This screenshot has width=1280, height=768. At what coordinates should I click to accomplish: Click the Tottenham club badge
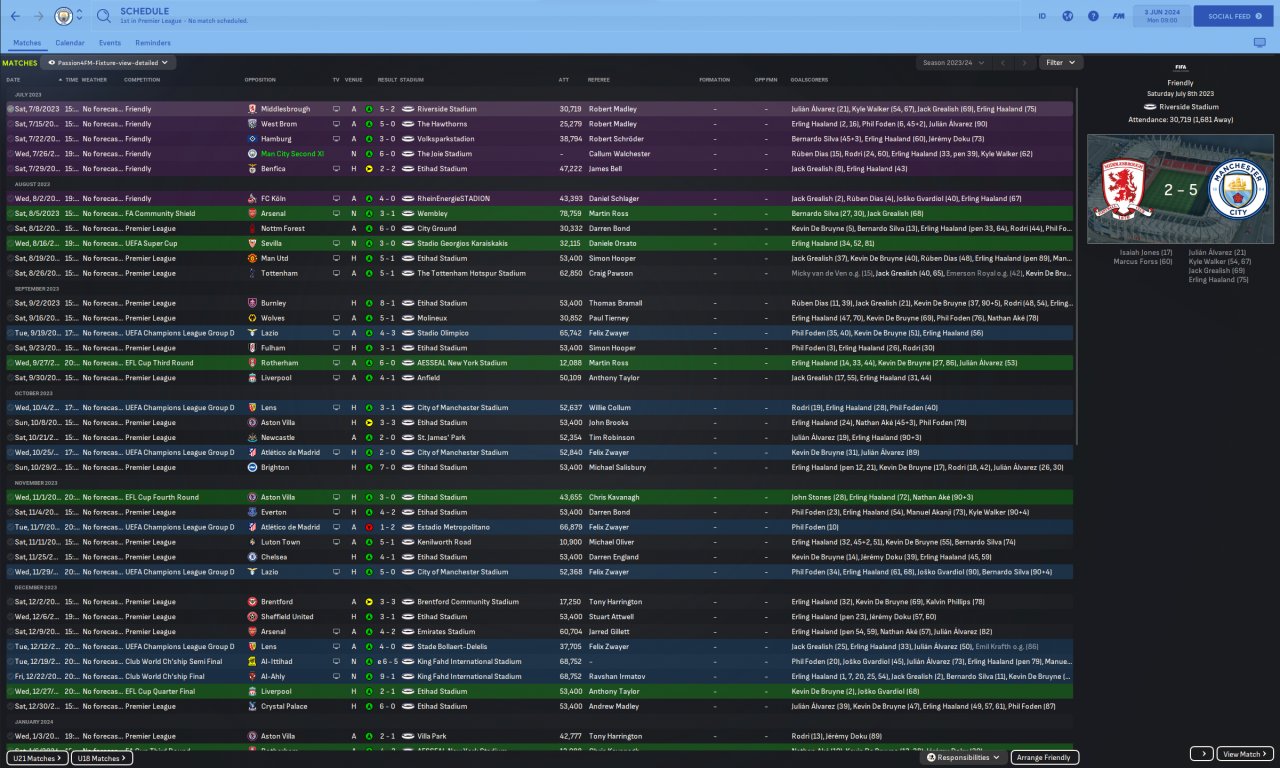pos(251,273)
